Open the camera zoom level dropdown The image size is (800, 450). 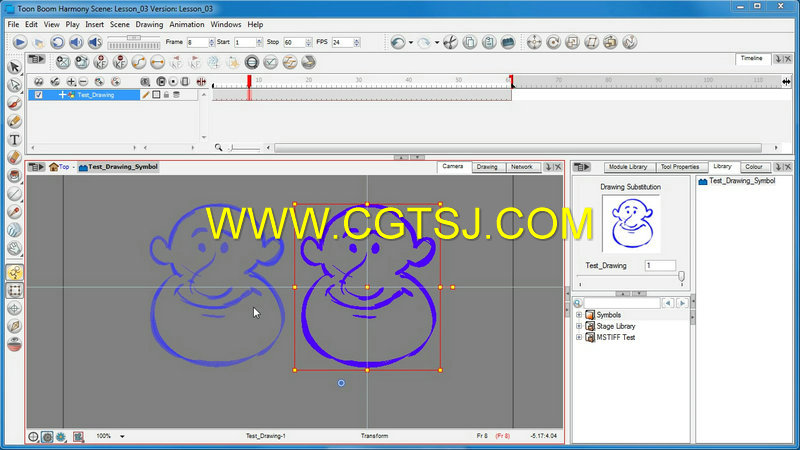click(122, 436)
